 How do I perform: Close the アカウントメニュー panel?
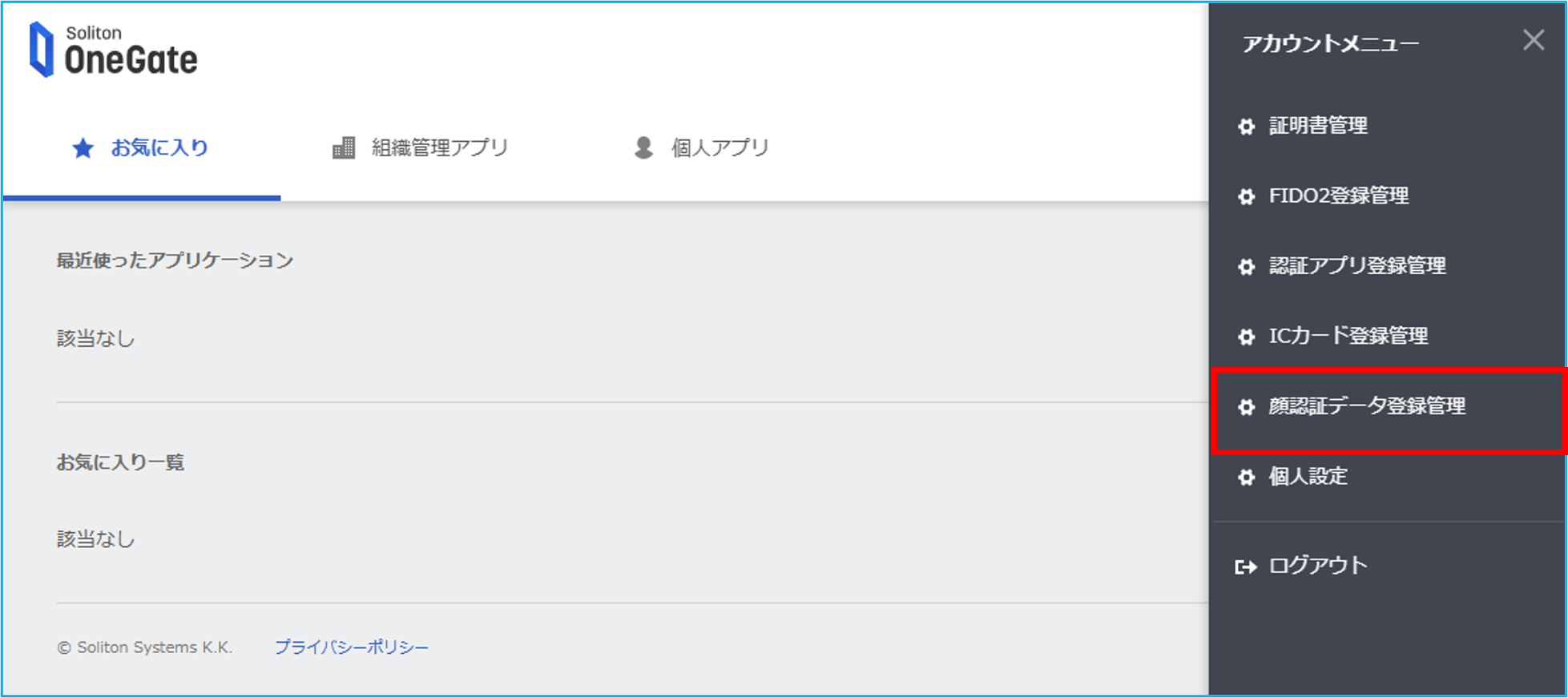(x=1534, y=40)
